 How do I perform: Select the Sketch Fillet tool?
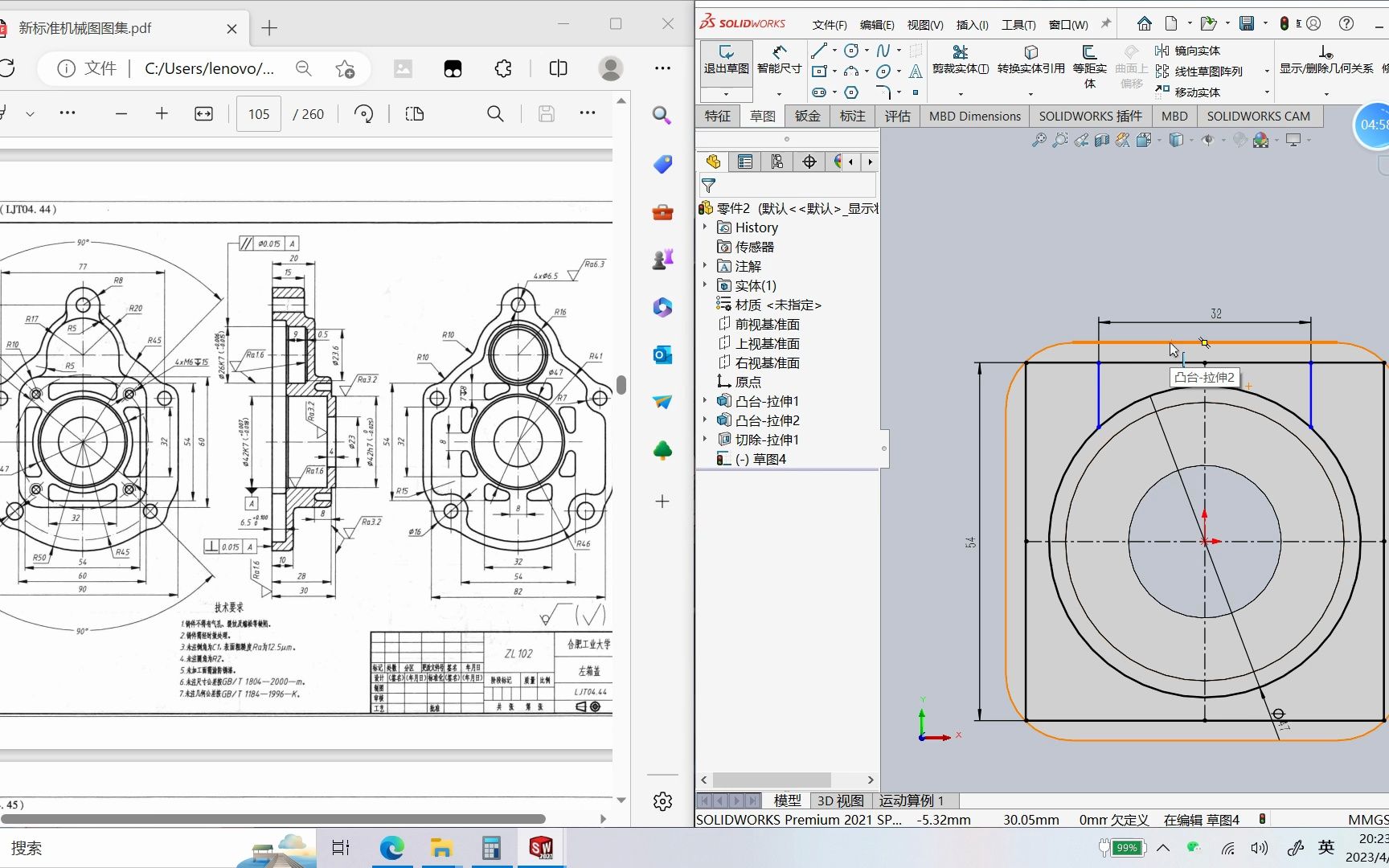pos(883,92)
